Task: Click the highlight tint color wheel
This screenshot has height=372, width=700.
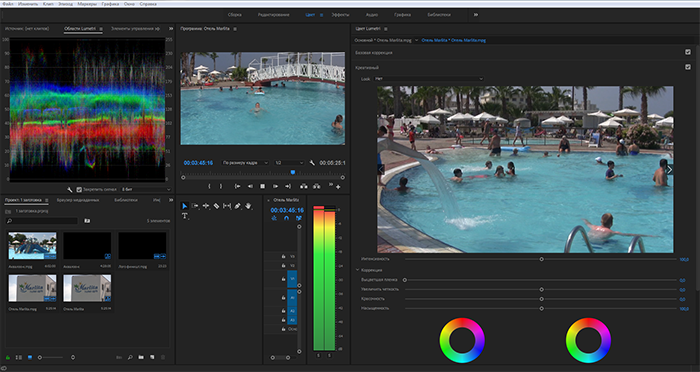Action: click(588, 340)
